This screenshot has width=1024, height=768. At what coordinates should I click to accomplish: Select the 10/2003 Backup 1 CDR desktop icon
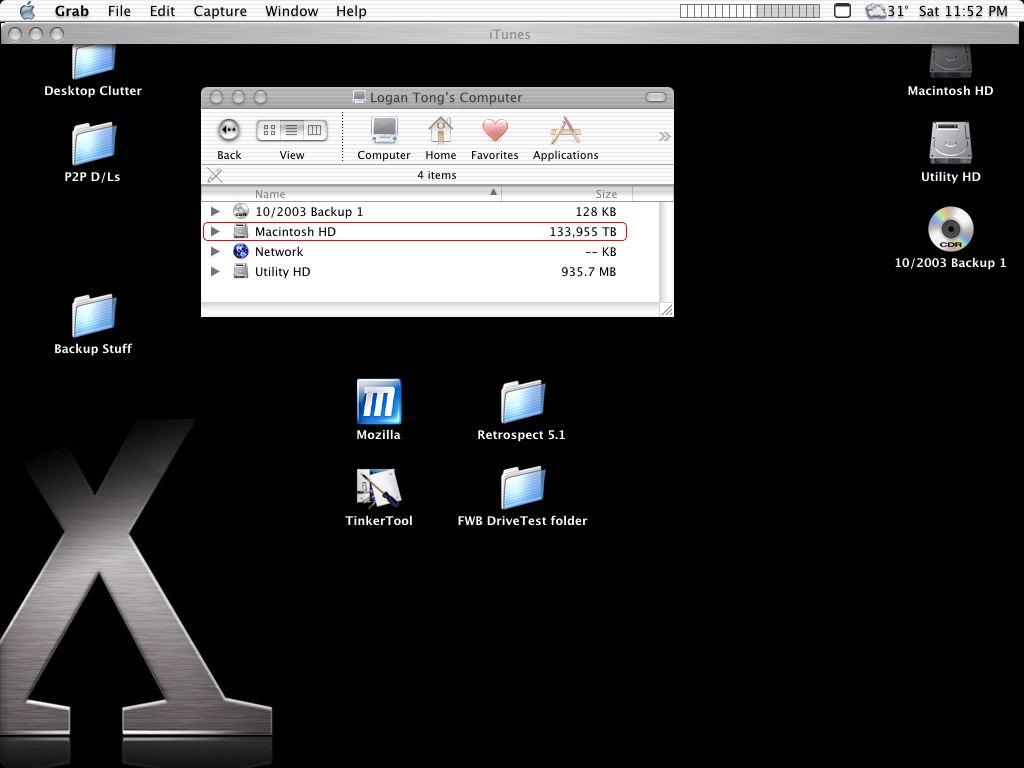pos(950,229)
